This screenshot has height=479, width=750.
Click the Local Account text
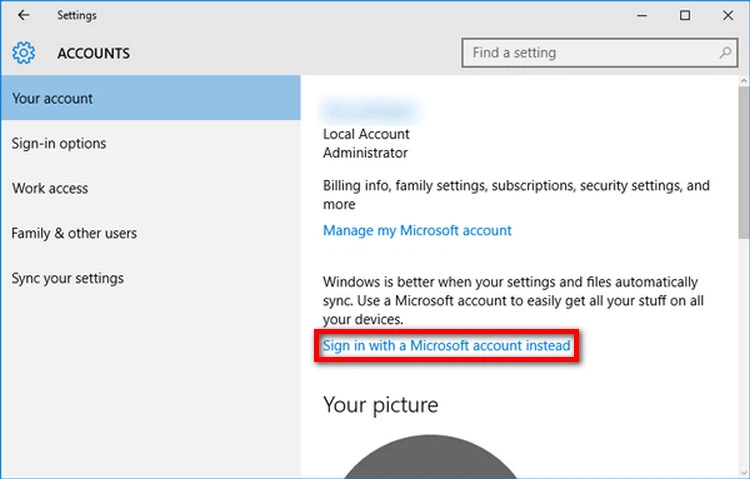[366, 134]
